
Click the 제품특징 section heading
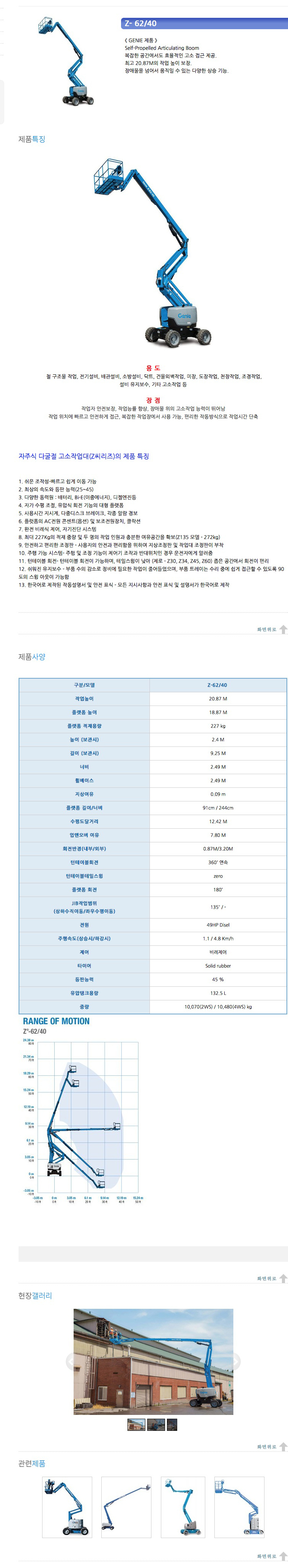click(32, 139)
